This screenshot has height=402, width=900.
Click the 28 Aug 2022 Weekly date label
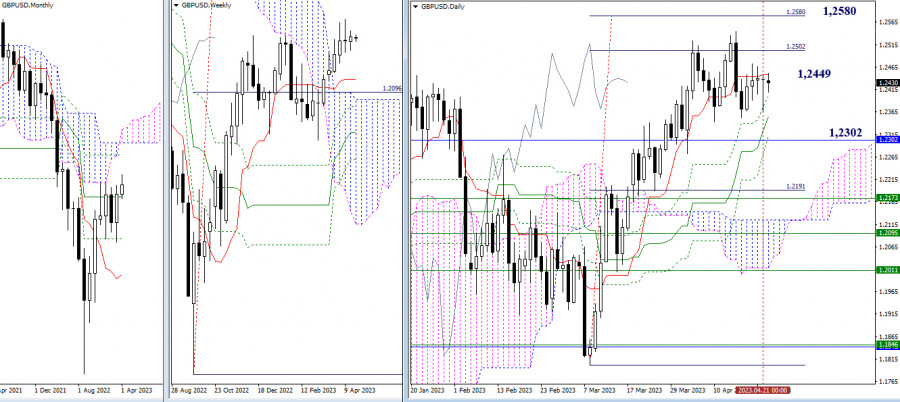(x=188, y=390)
